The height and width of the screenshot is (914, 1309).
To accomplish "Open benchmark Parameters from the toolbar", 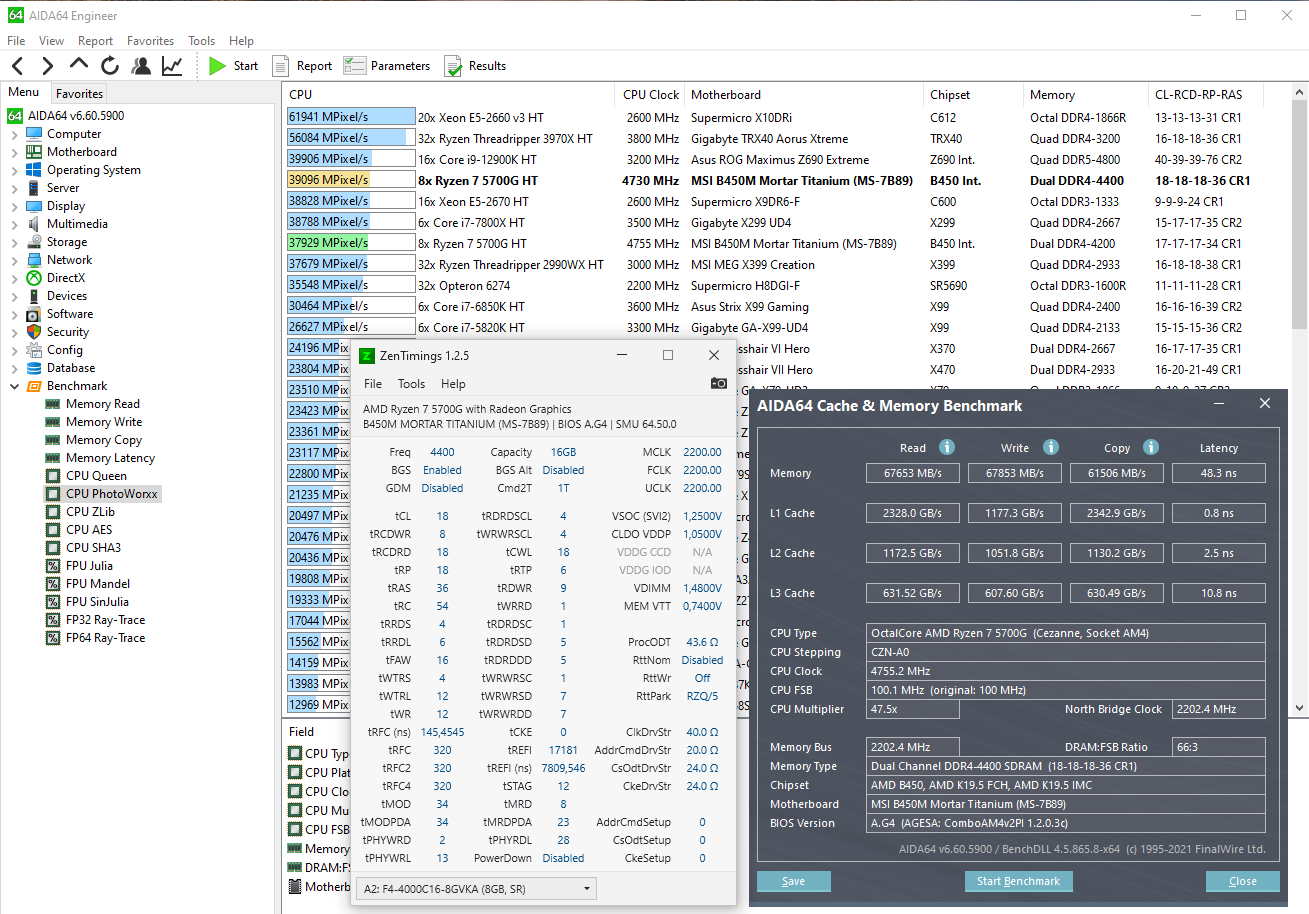I will click(387, 66).
